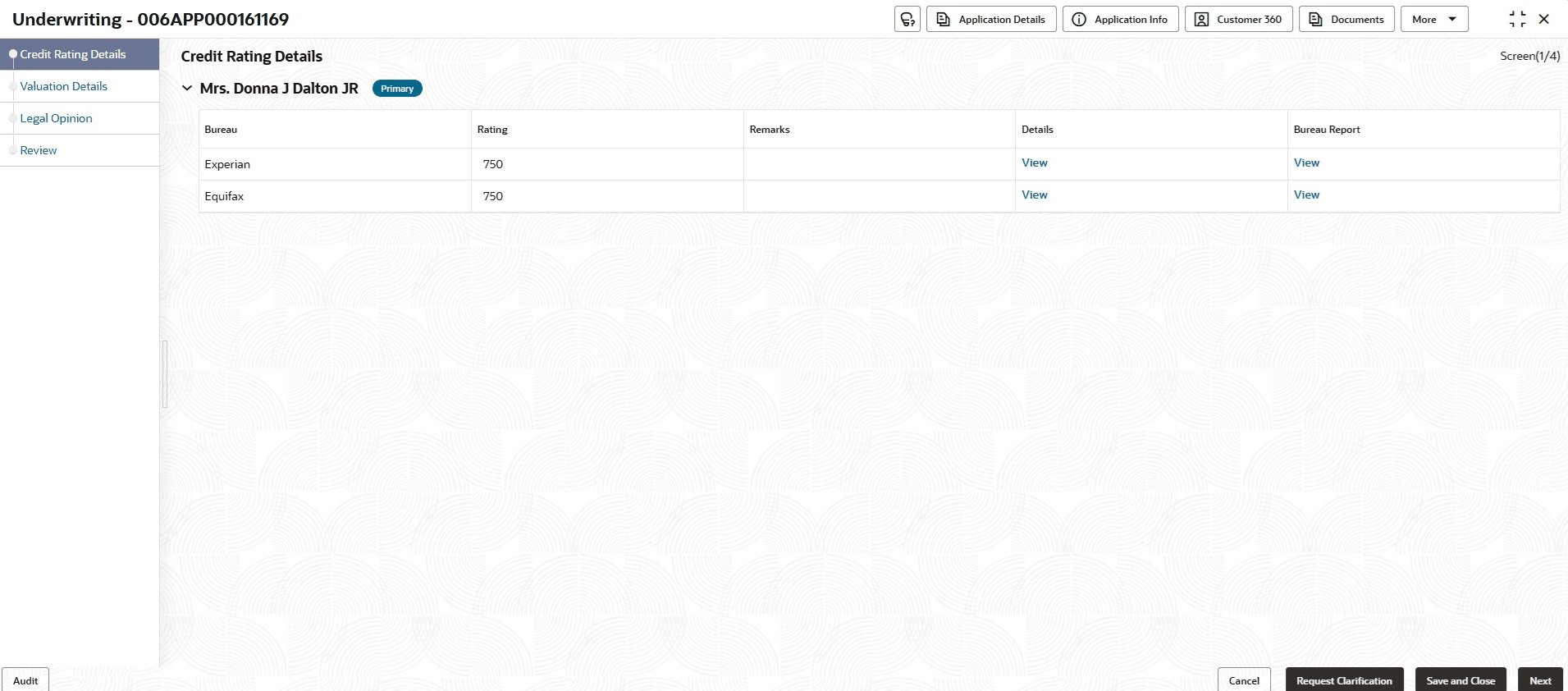Click the sidebar collapse handle
Image resolution: width=1568 pixels, height=691 pixels.
click(165, 374)
